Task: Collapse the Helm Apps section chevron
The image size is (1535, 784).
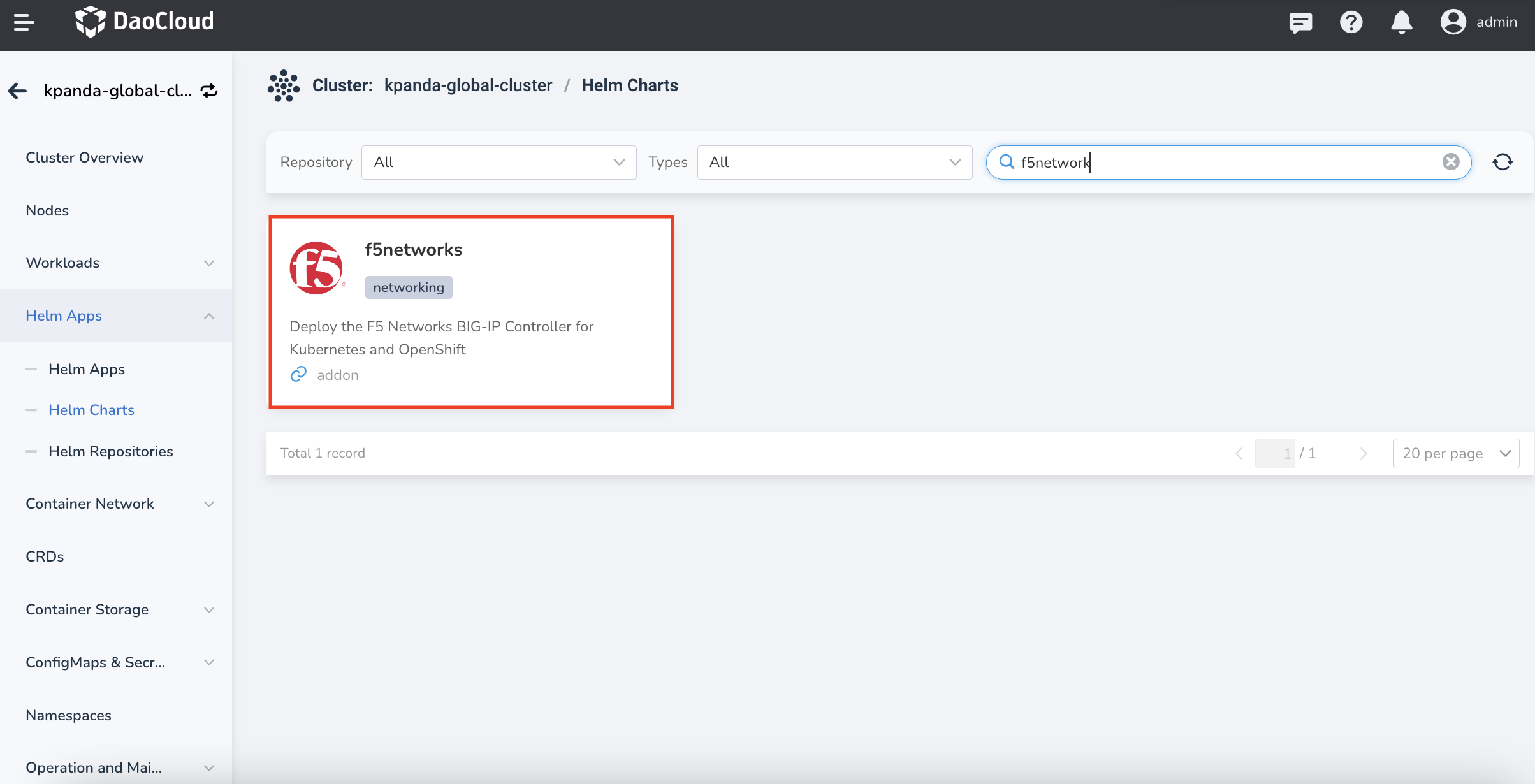Action: pyautogui.click(x=208, y=316)
